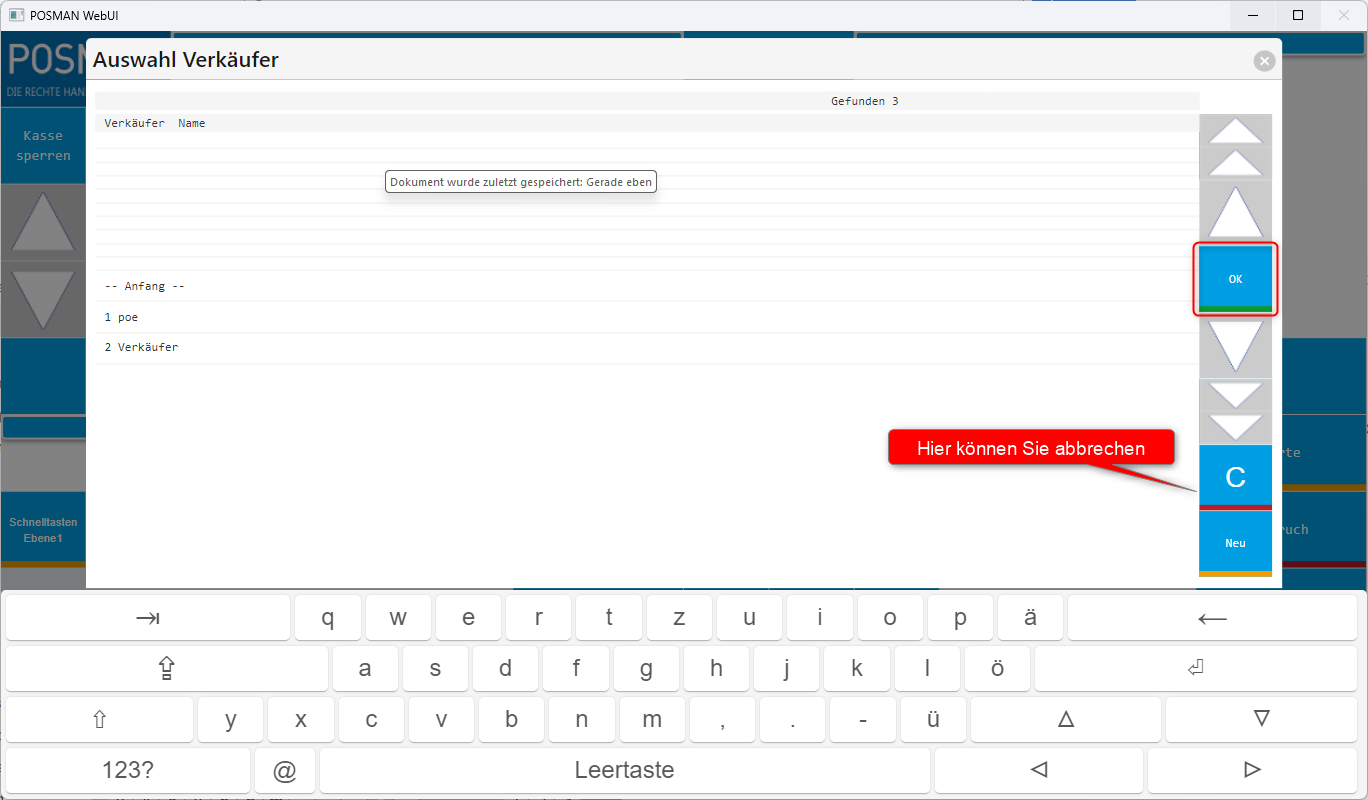Move selection up with single up arrow
This screenshot has height=800, width=1368.
tap(1235, 212)
